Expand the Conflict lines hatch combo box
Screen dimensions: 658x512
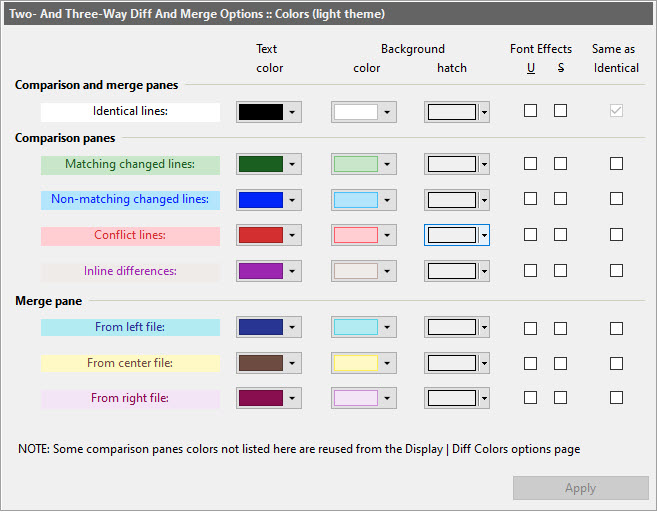tap(484, 236)
